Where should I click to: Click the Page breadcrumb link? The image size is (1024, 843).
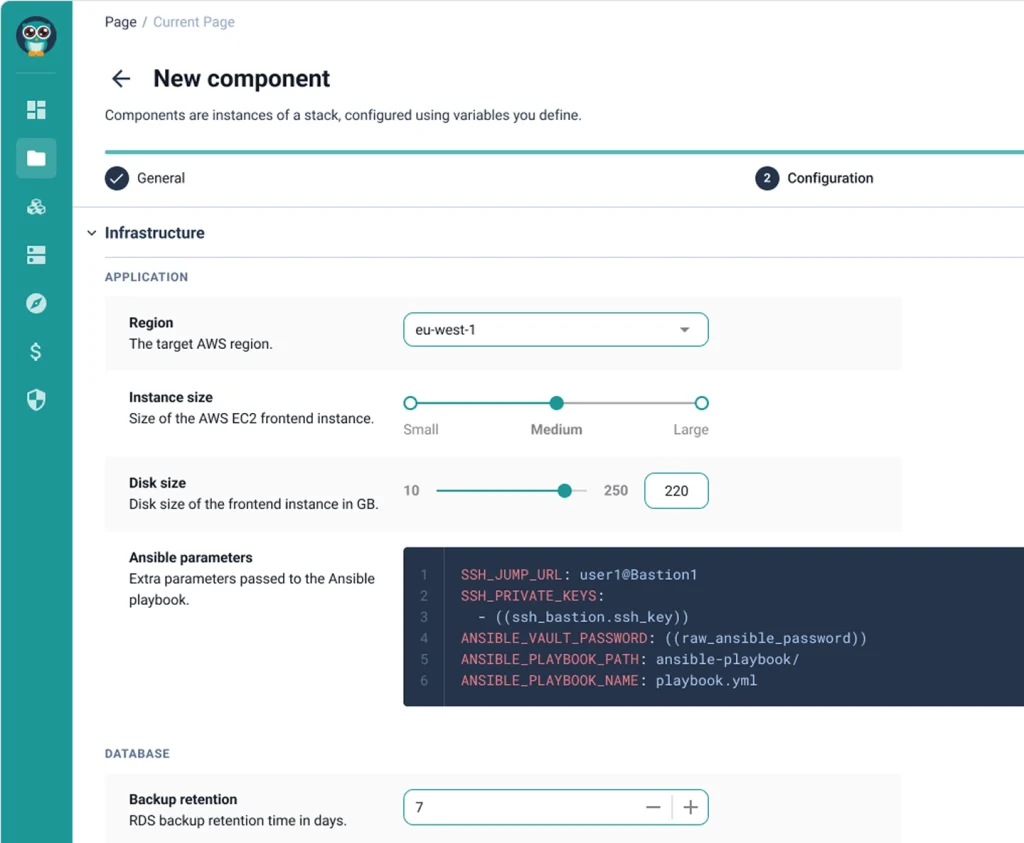tap(120, 21)
